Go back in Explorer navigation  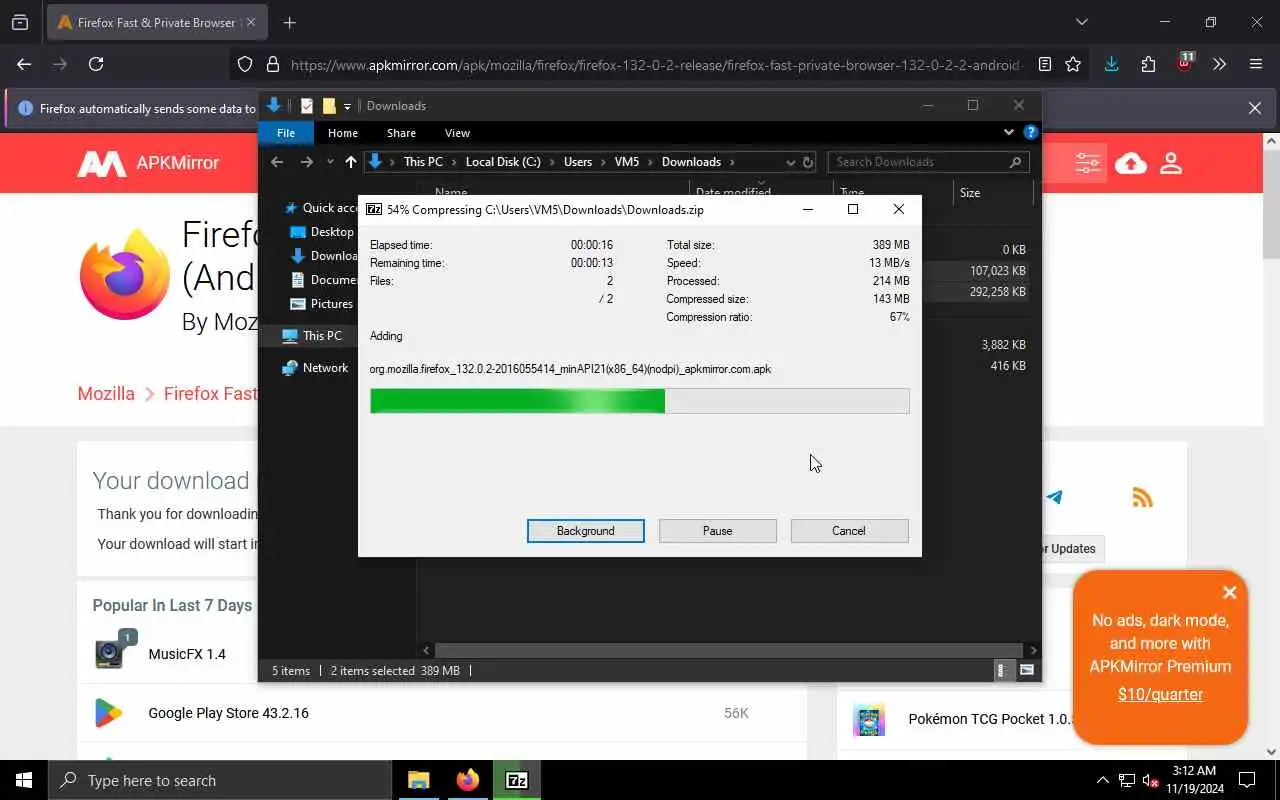[277, 162]
